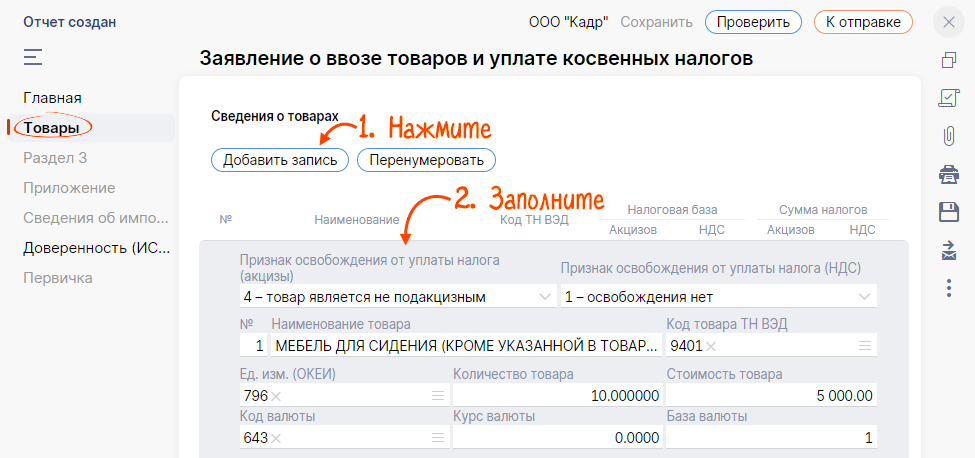Click the report check document icon
Viewport: 975px width, 458px height.
click(949, 98)
